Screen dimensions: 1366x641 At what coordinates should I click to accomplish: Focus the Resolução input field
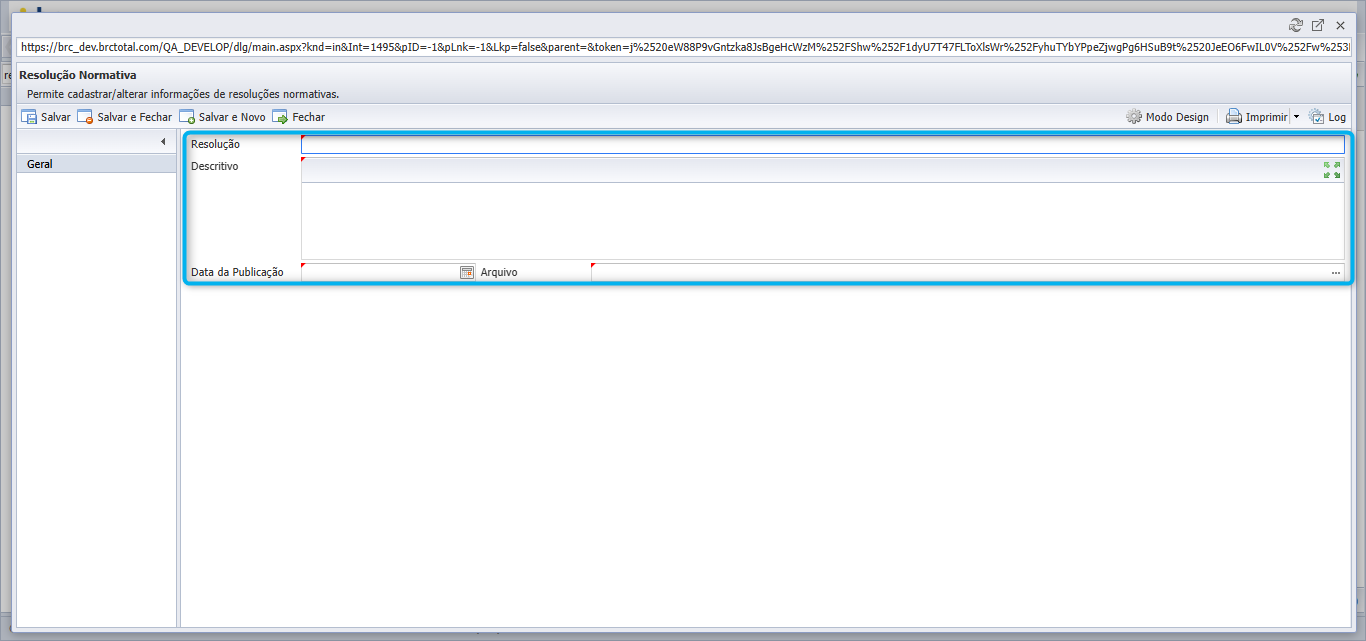pos(823,145)
